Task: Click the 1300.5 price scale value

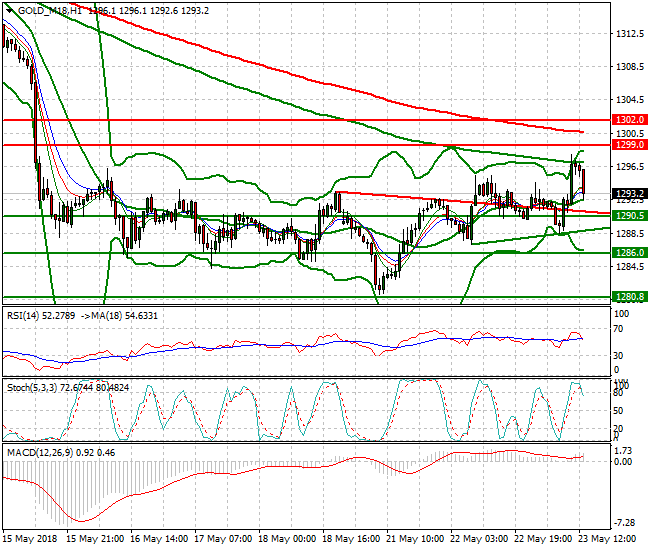Action: [x=630, y=133]
